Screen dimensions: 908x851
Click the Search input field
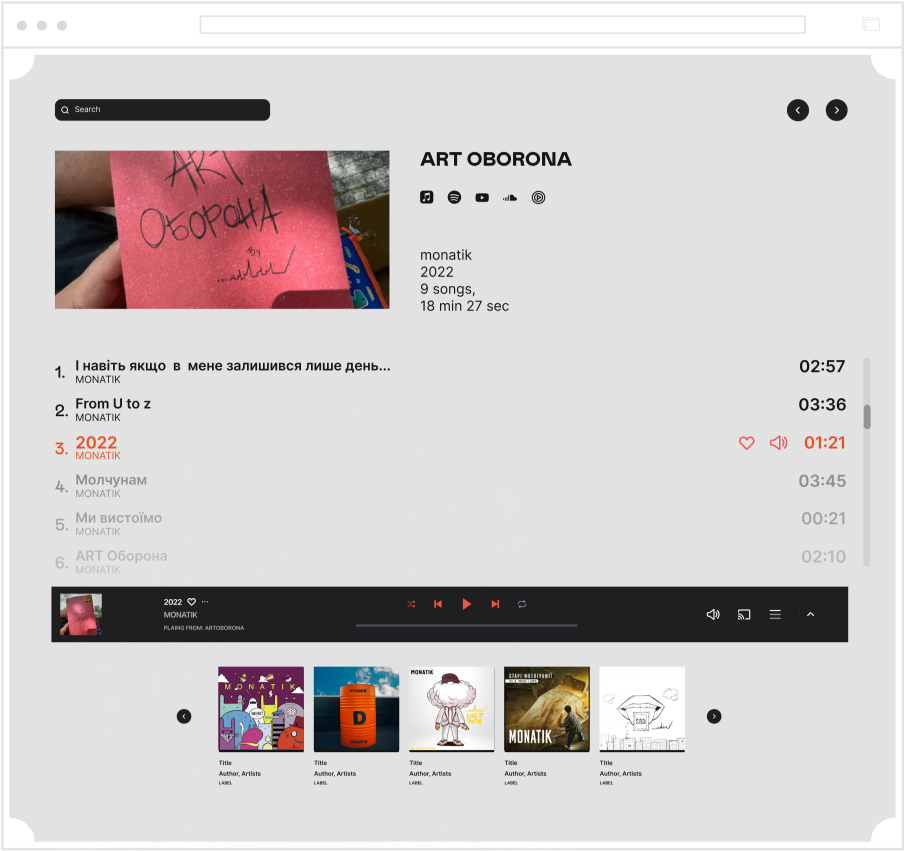point(163,110)
